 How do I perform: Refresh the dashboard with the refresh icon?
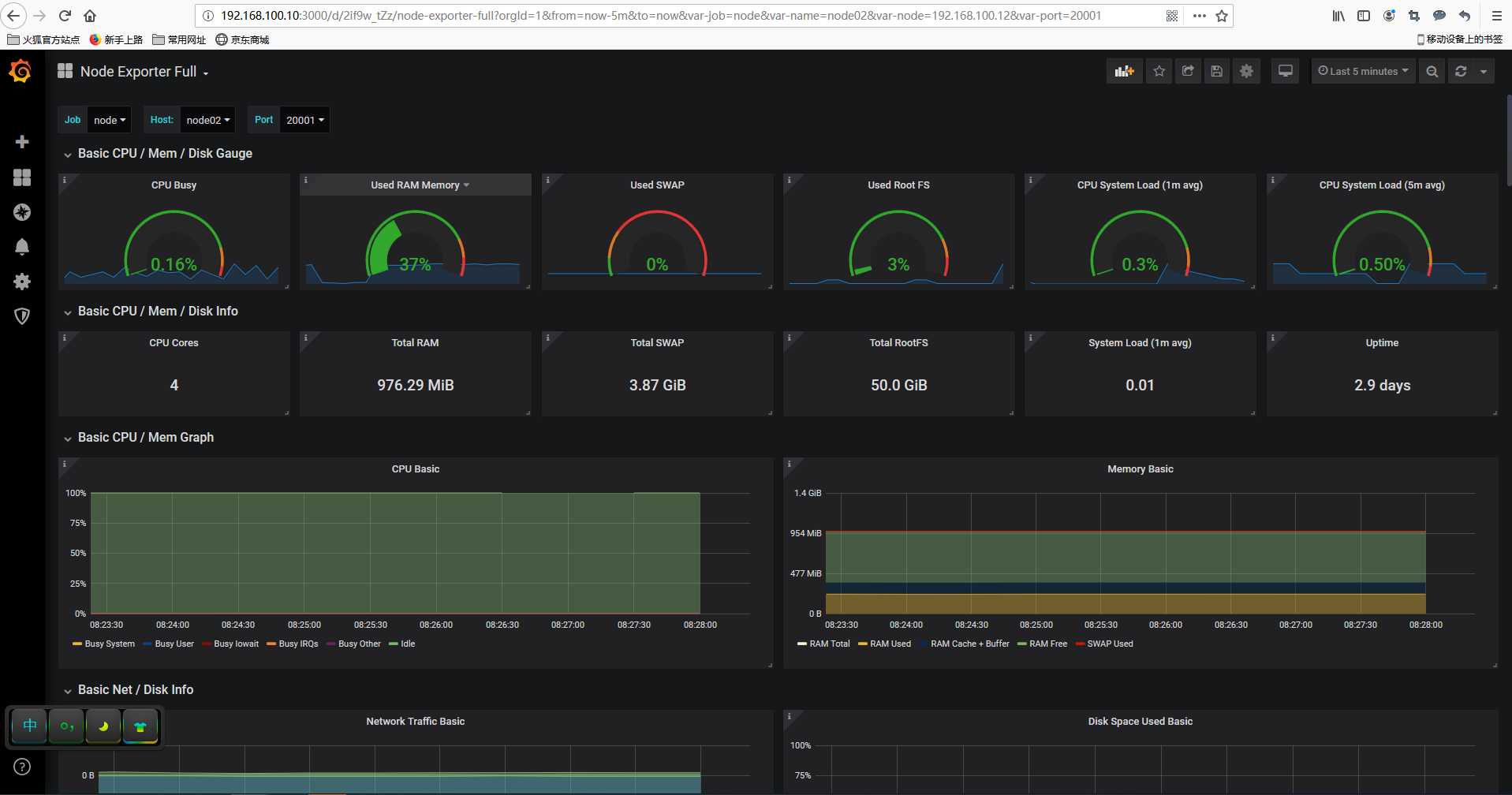1461,71
